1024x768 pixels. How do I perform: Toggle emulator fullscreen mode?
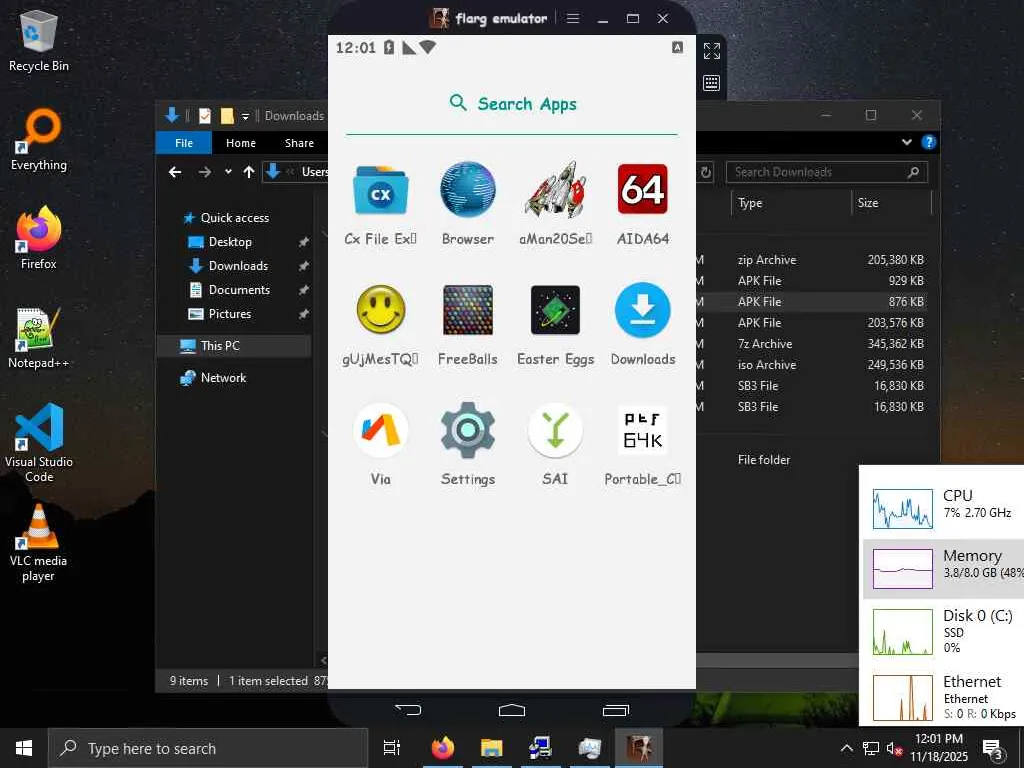(712, 51)
